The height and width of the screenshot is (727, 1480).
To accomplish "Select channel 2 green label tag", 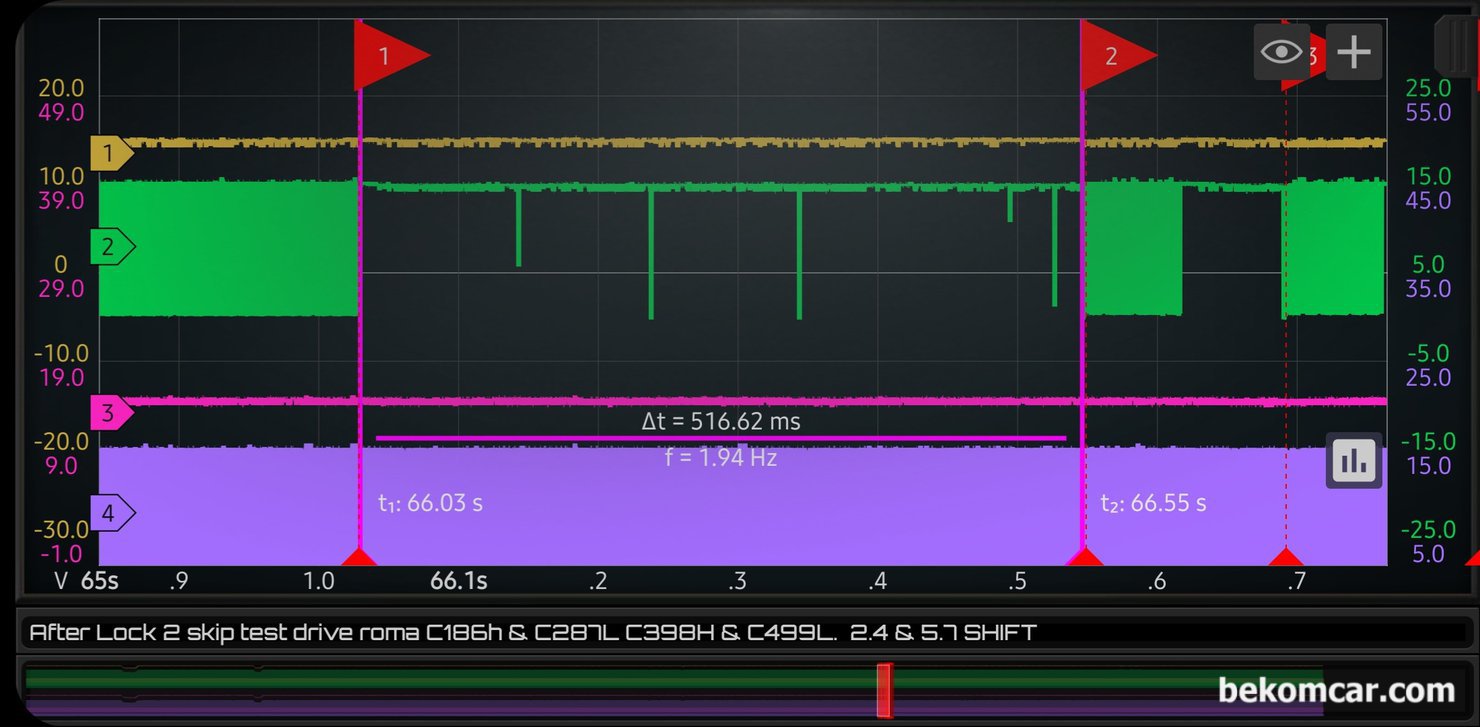I will (113, 246).
